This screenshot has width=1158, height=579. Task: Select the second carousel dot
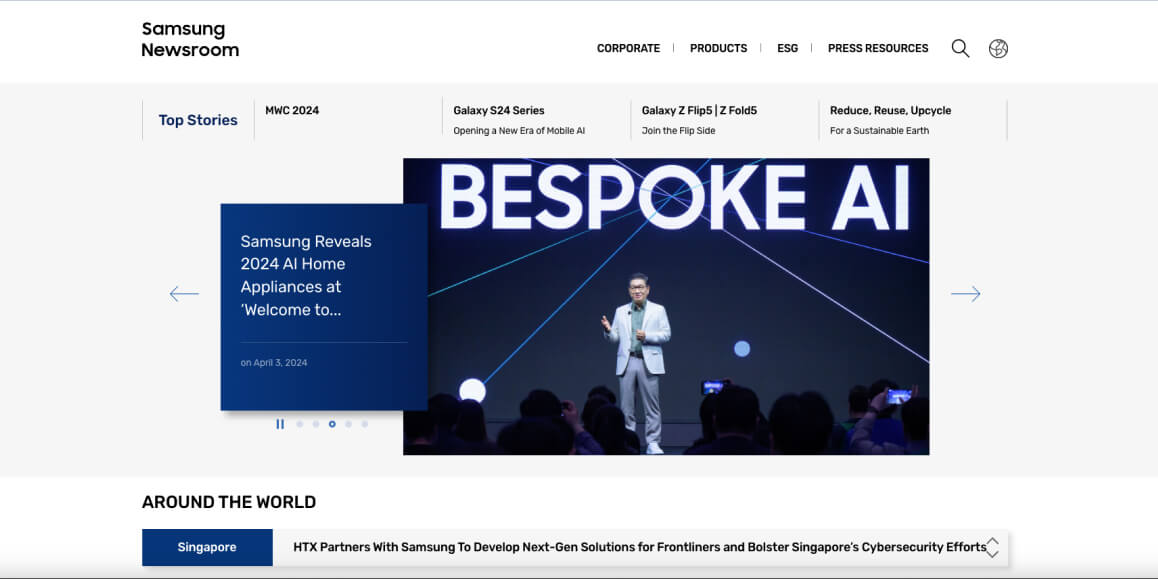click(315, 424)
